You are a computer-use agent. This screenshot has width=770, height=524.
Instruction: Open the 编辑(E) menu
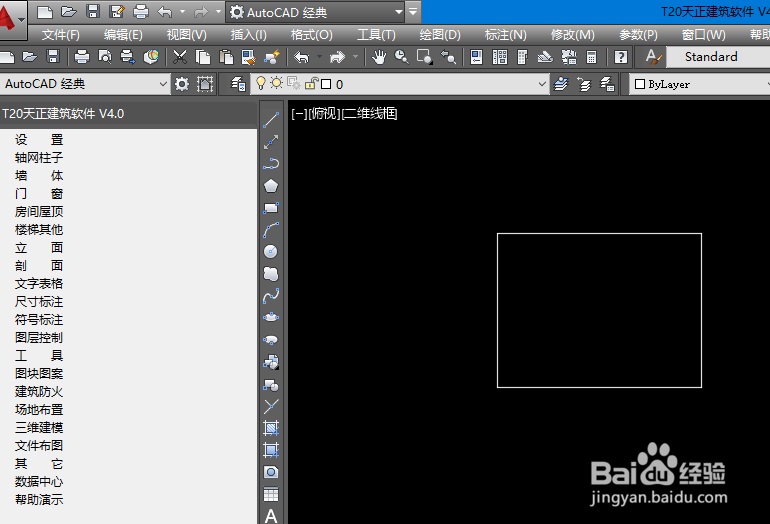[x=123, y=35]
